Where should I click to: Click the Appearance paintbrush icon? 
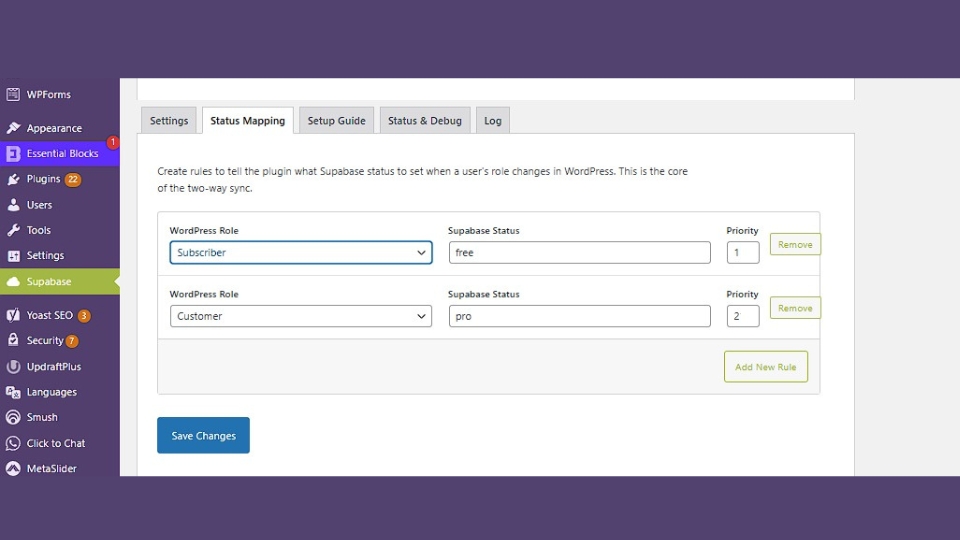pyautogui.click(x=13, y=128)
